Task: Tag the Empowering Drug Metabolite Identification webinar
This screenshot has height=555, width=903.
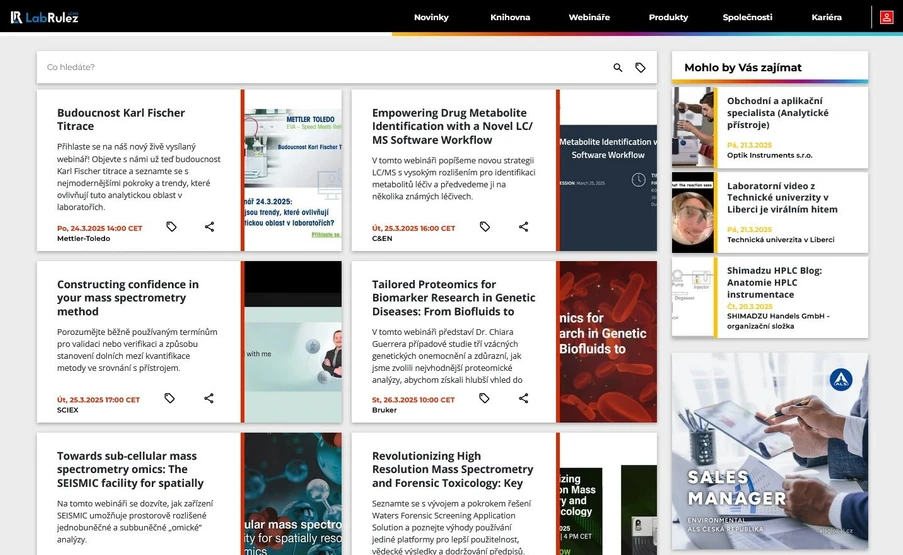Action: 485,227
